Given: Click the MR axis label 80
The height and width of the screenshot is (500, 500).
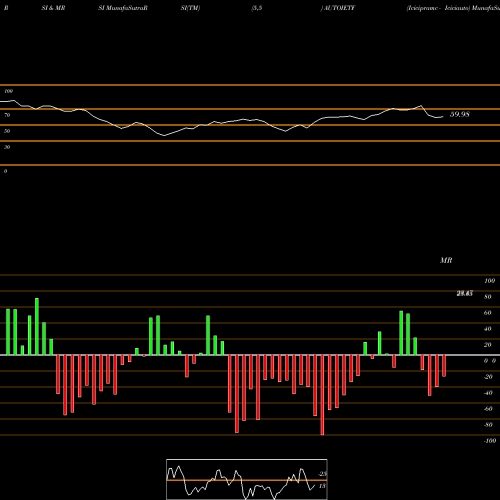Looking at the screenshot, I should tap(488, 297).
